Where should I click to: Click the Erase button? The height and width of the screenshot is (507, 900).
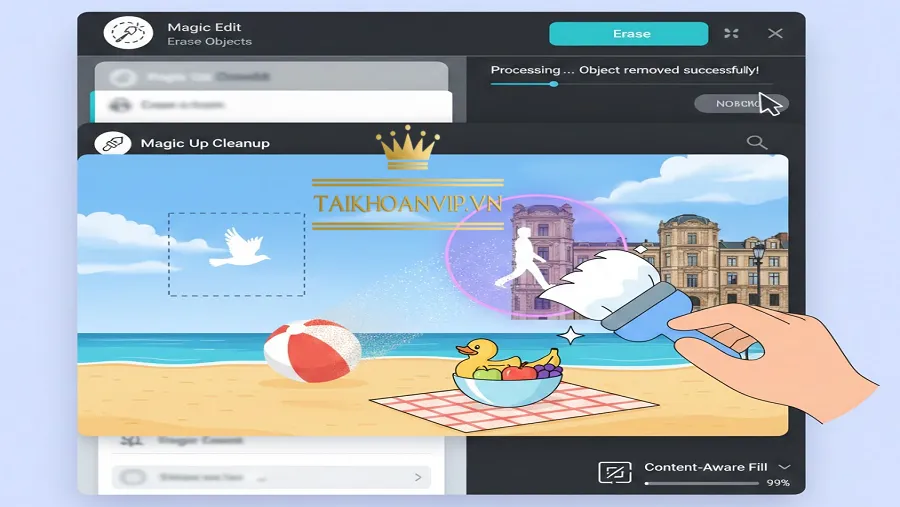point(629,34)
